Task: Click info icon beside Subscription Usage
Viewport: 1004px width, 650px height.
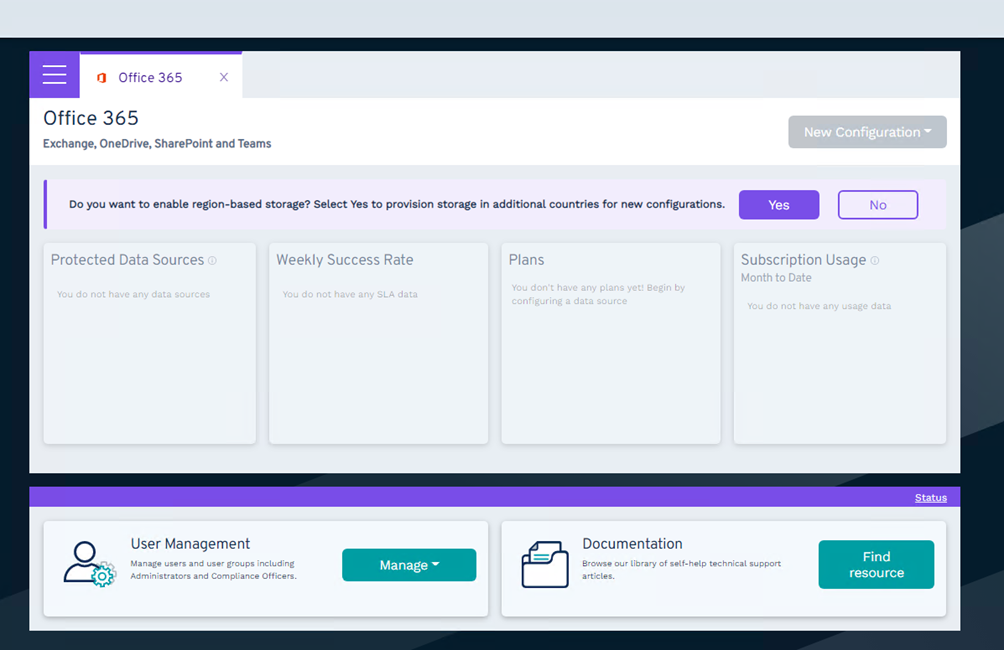Action: coord(875,261)
